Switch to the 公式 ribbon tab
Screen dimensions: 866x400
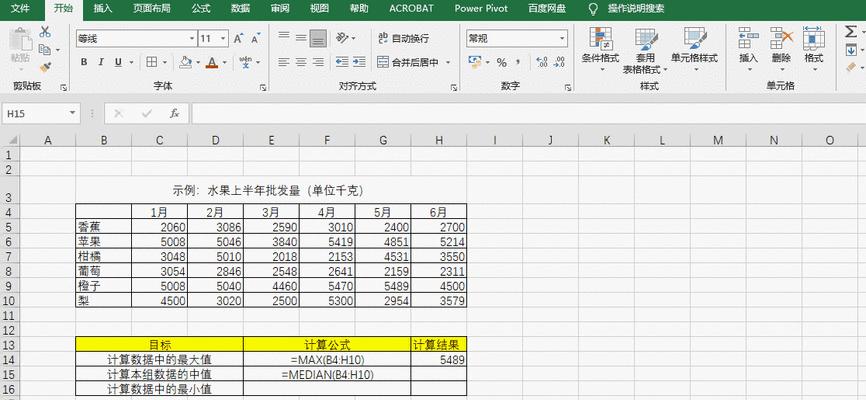click(x=200, y=8)
